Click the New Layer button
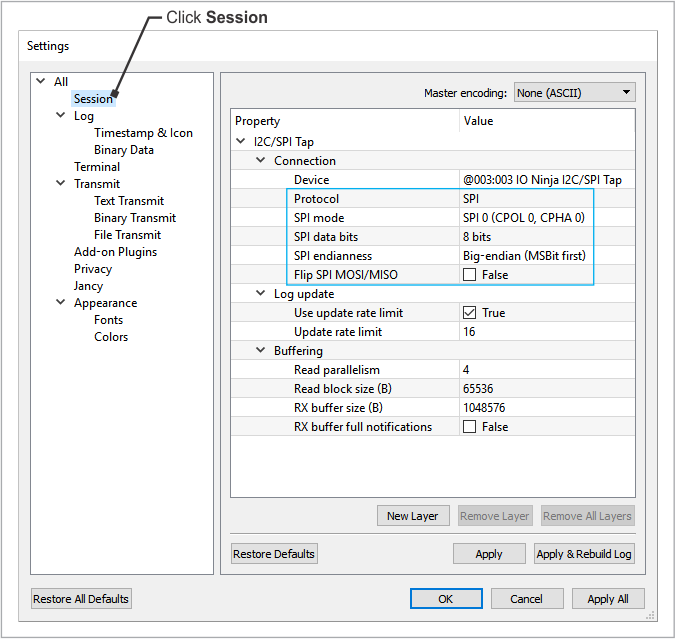 [x=413, y=516]
